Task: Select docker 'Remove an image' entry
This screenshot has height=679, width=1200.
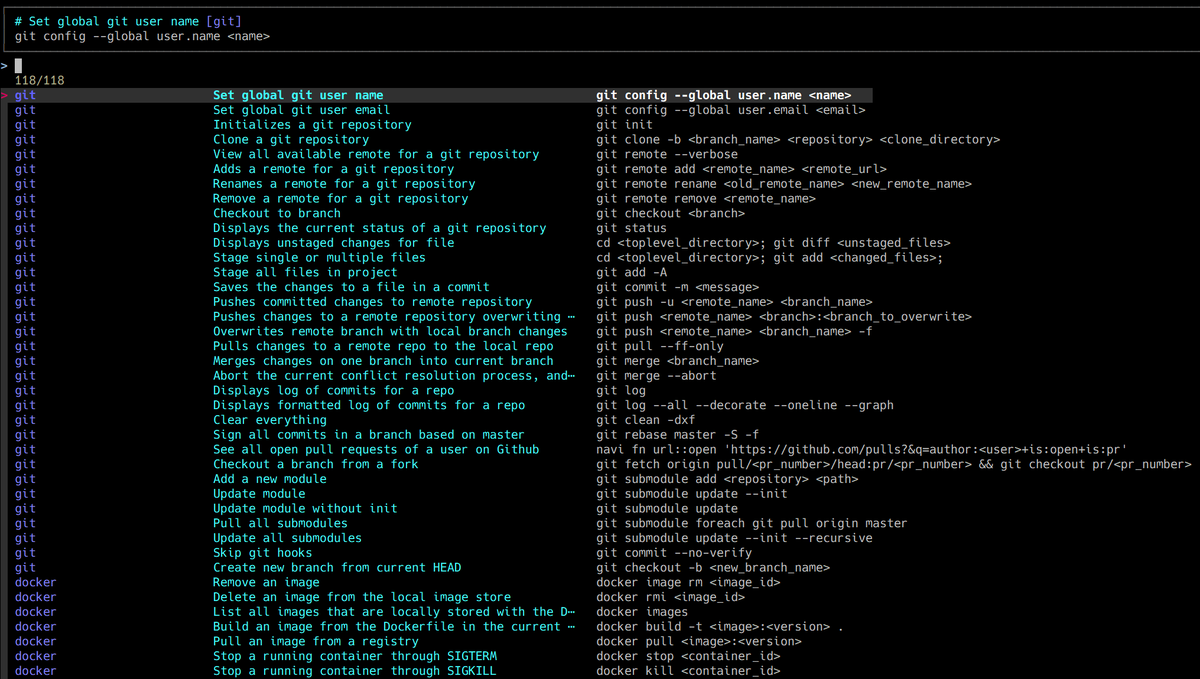Action: [266, 582]
